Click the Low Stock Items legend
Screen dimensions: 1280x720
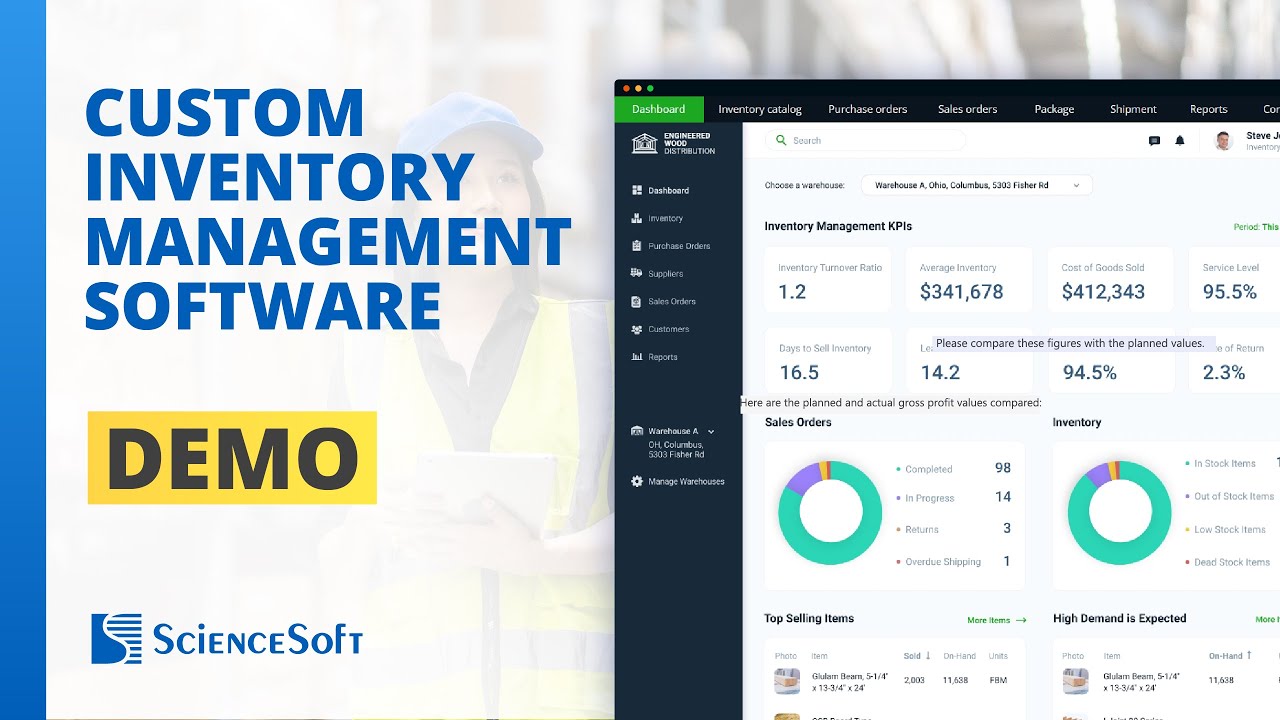(1226, 529)
